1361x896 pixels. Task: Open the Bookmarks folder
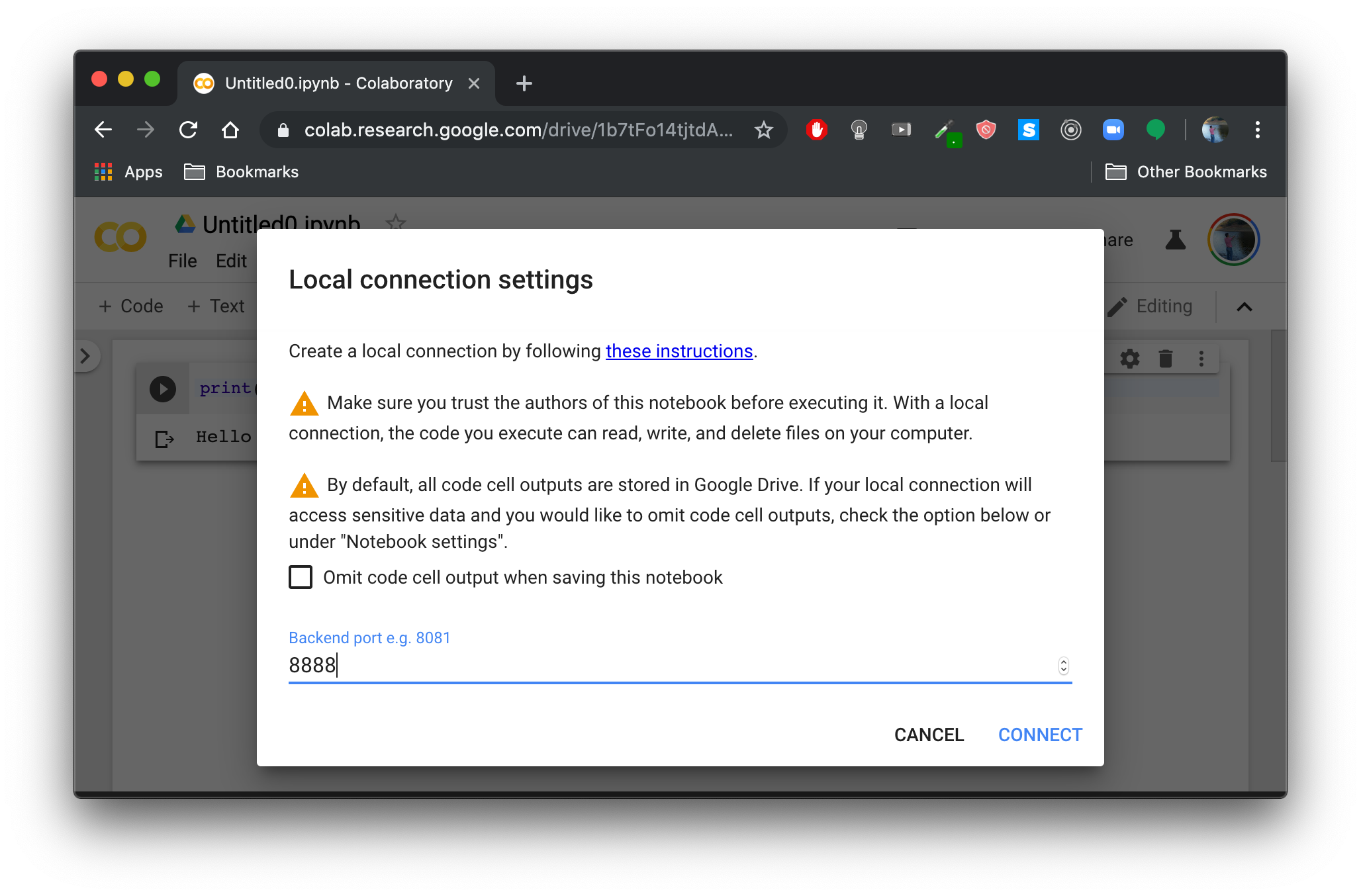(x=241, y=172)
